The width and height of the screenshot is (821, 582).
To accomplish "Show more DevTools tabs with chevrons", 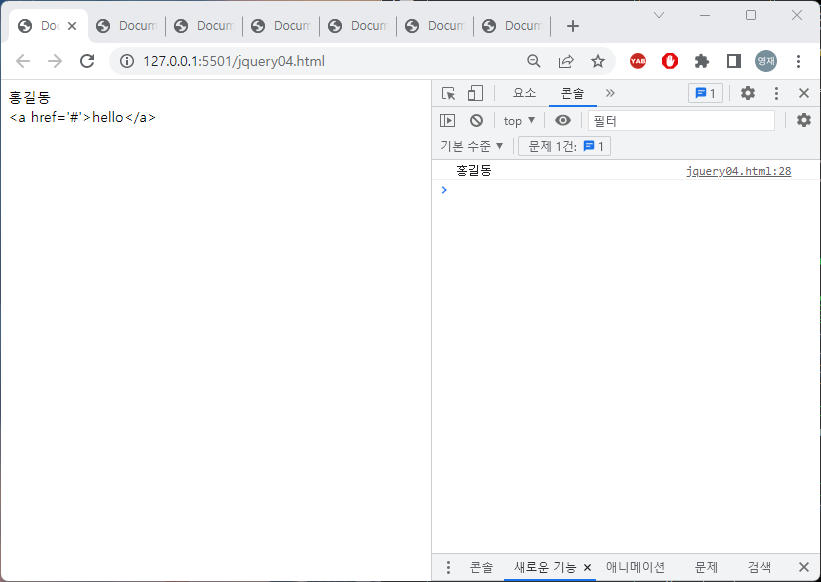I will click(610, 93).
